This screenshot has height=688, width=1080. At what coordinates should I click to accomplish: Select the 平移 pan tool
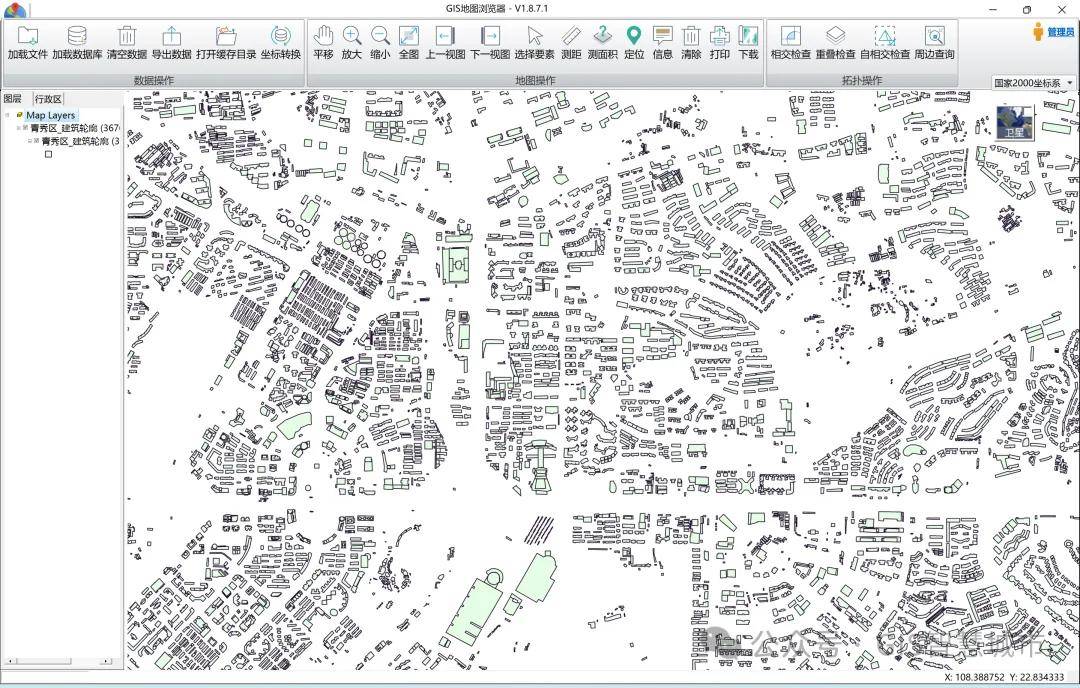pos(323,42)
